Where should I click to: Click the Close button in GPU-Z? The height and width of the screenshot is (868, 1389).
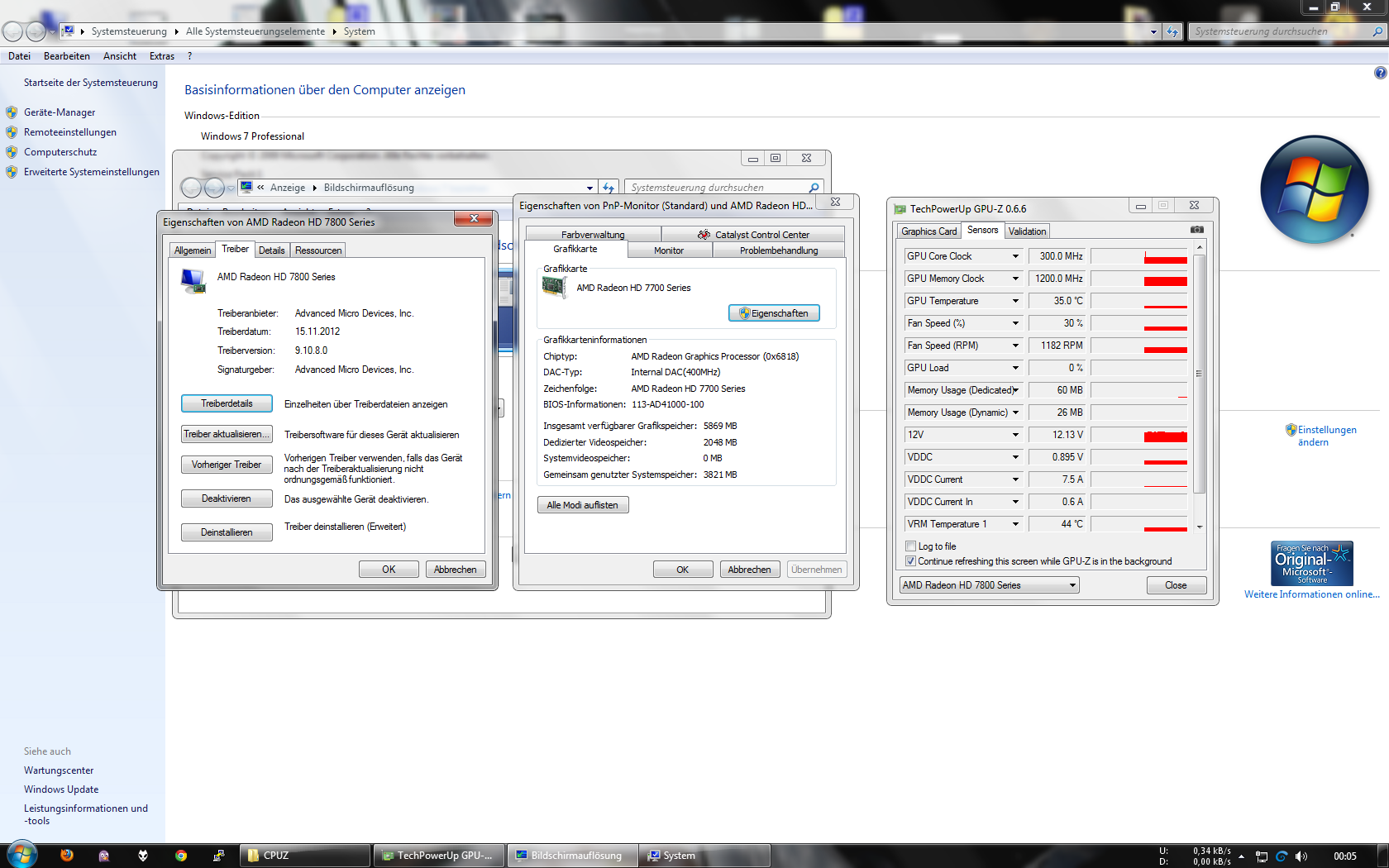tap(1176, 585)
